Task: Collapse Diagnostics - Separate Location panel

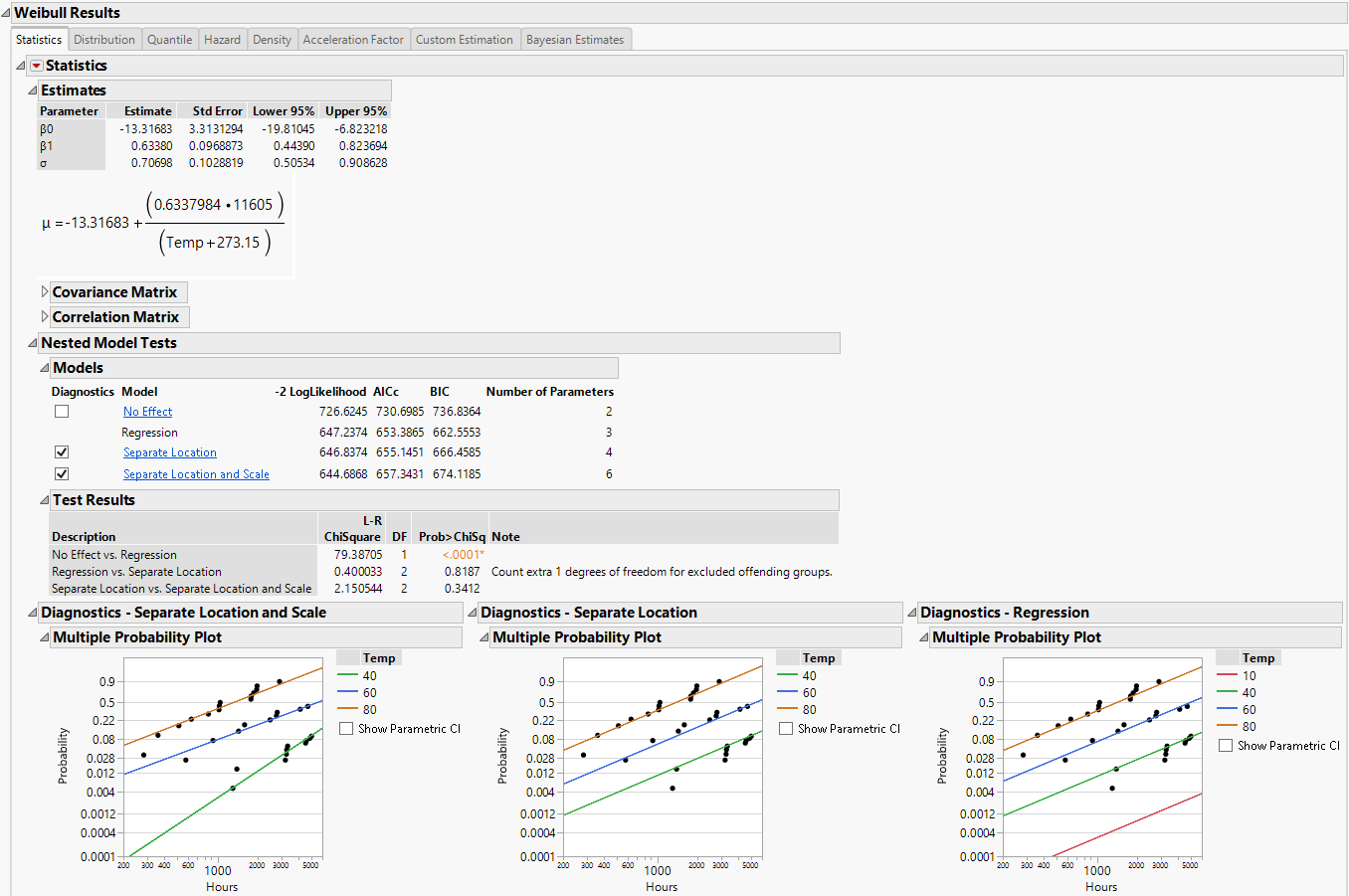Action: pyautogui.click(x=473, y=613)
